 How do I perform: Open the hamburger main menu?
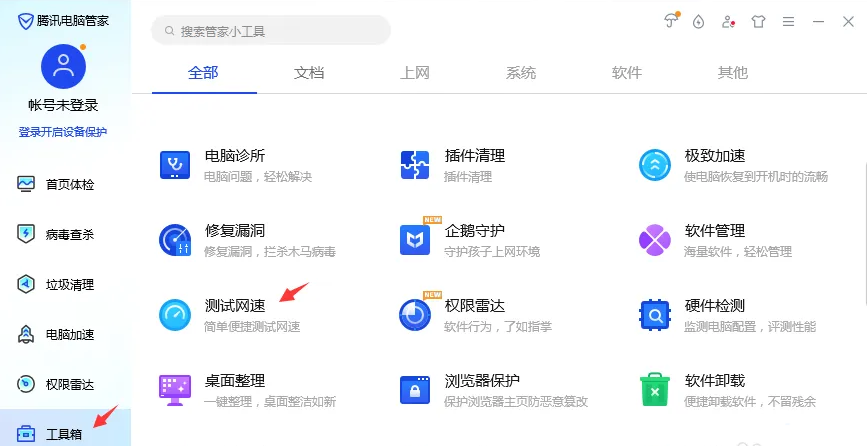[x=788, y=22]
